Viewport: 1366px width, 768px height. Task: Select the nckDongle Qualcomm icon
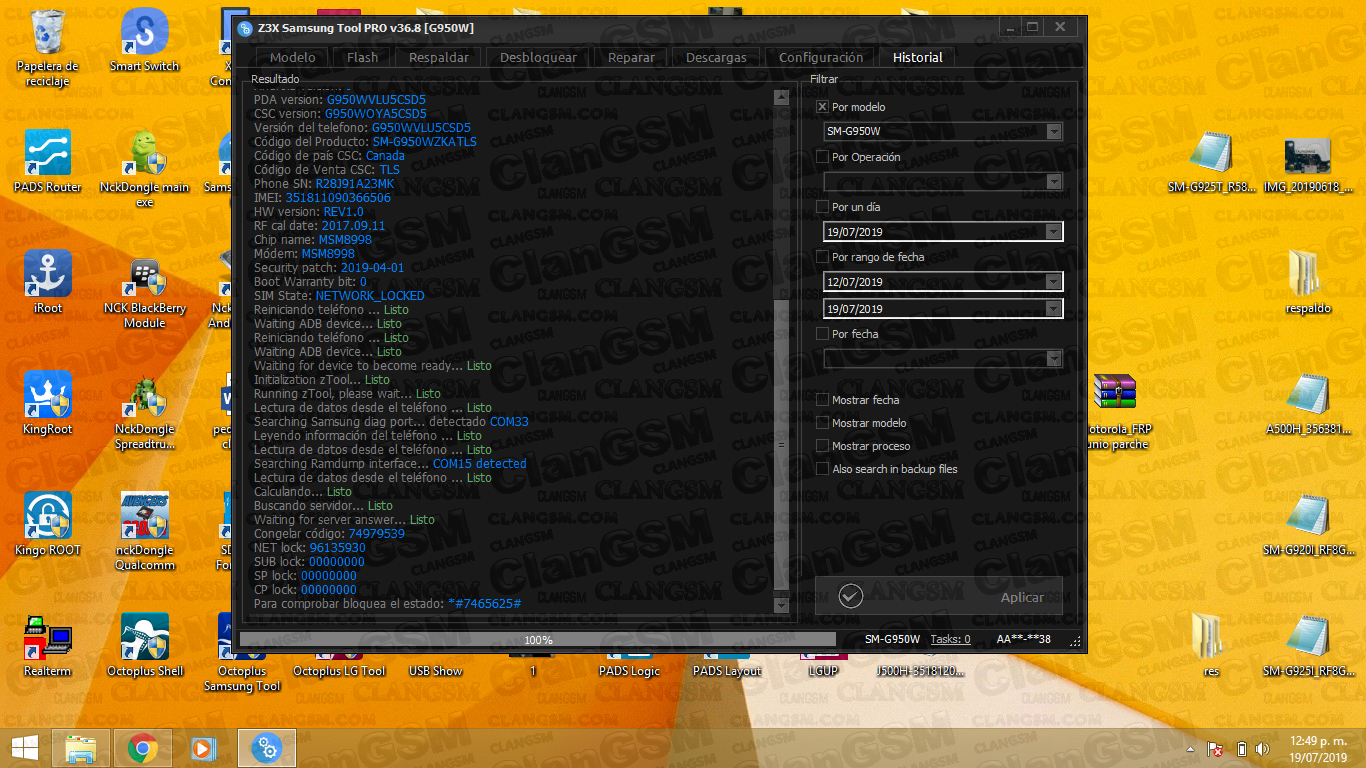coord(145,532)
